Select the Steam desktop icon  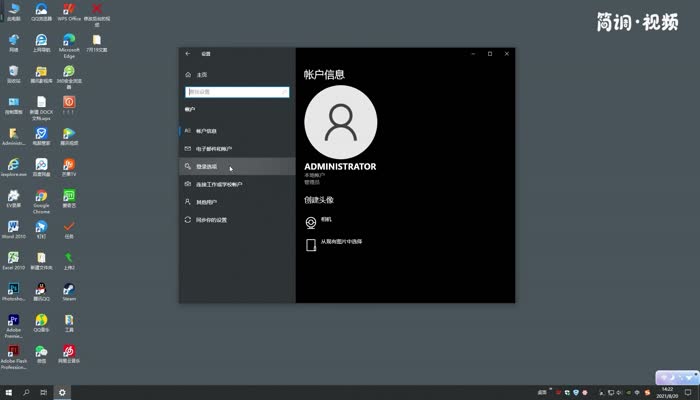pos(69,289)
